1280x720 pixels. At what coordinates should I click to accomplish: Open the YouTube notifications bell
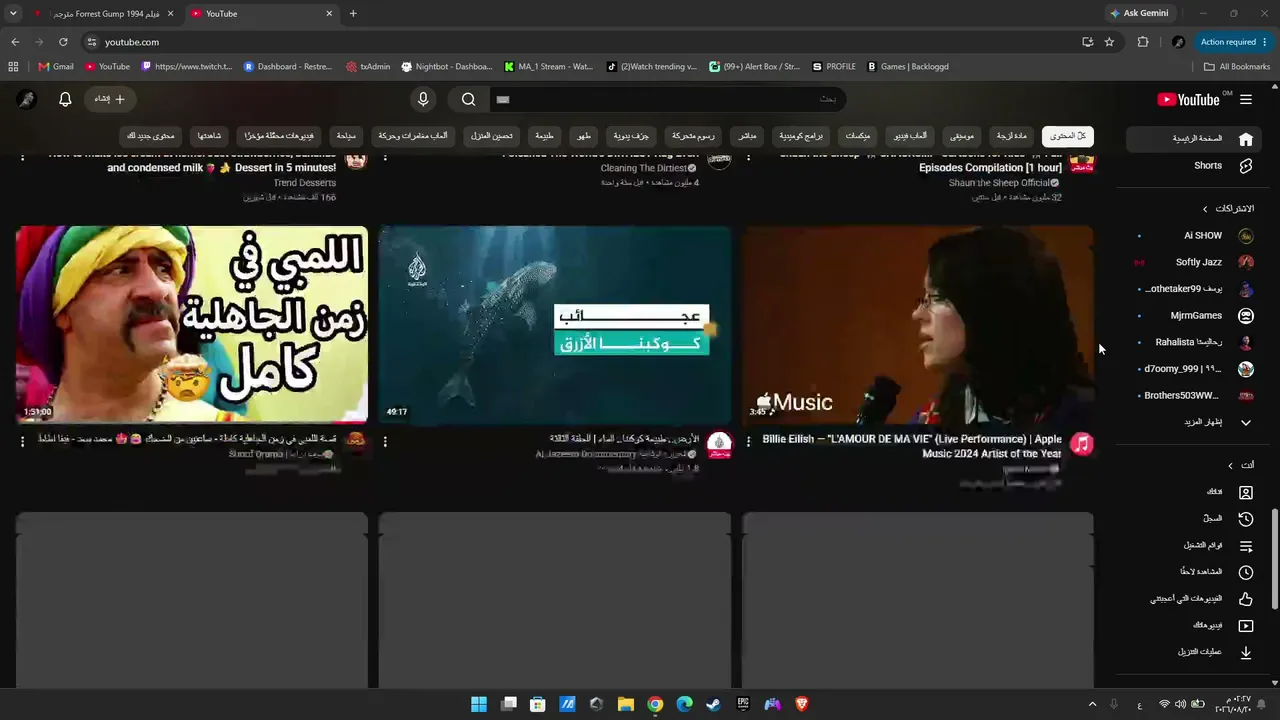(x=65, y=99)
